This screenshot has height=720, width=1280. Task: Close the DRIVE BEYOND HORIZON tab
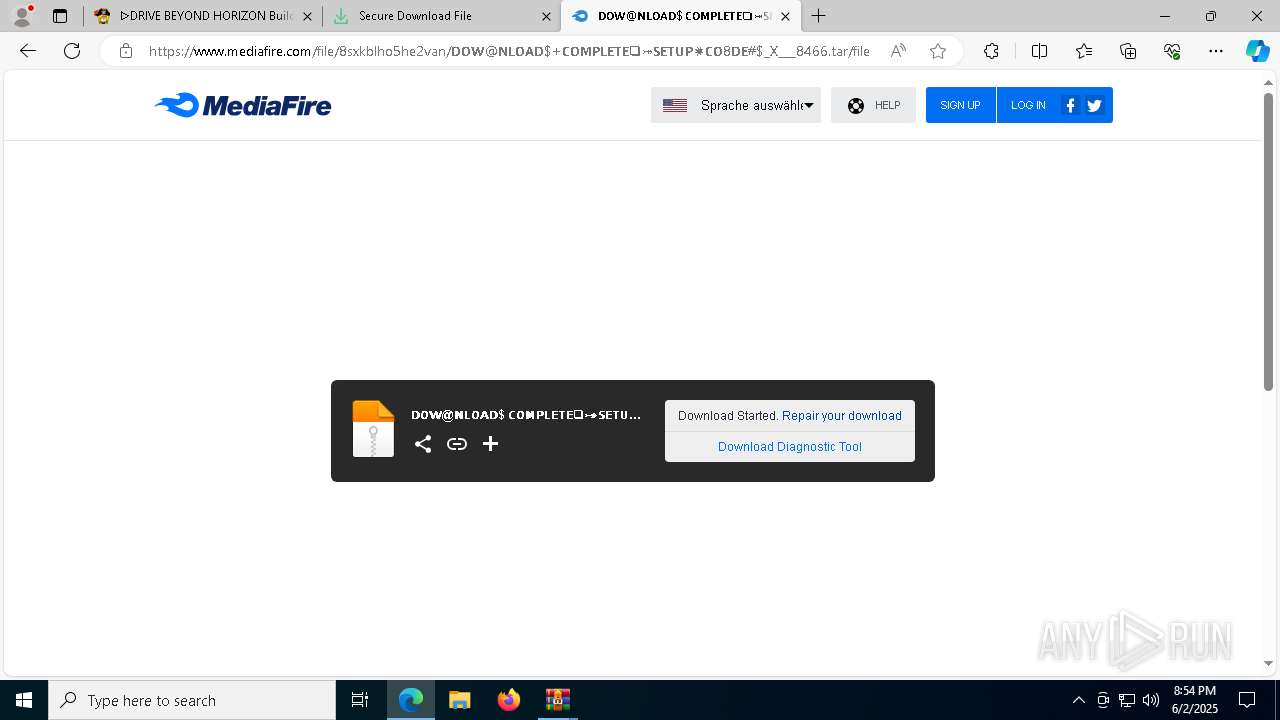307,16
